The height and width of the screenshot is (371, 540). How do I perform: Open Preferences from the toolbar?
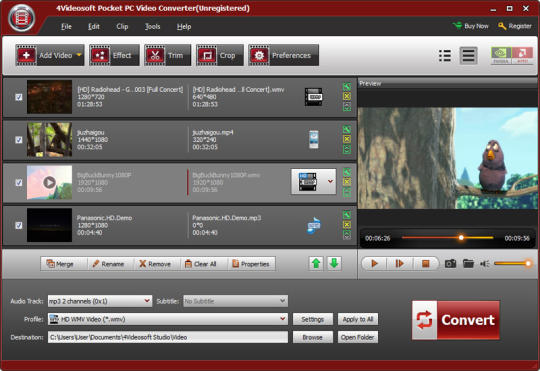click(x=283, y=55)
